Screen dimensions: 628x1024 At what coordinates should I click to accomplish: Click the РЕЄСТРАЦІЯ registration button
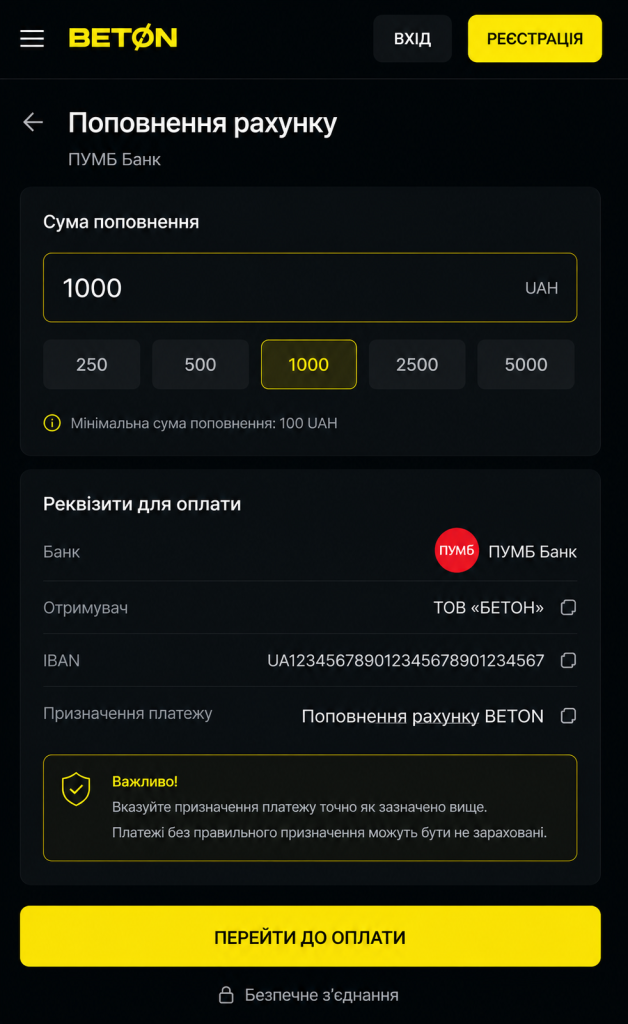(535, 39)
